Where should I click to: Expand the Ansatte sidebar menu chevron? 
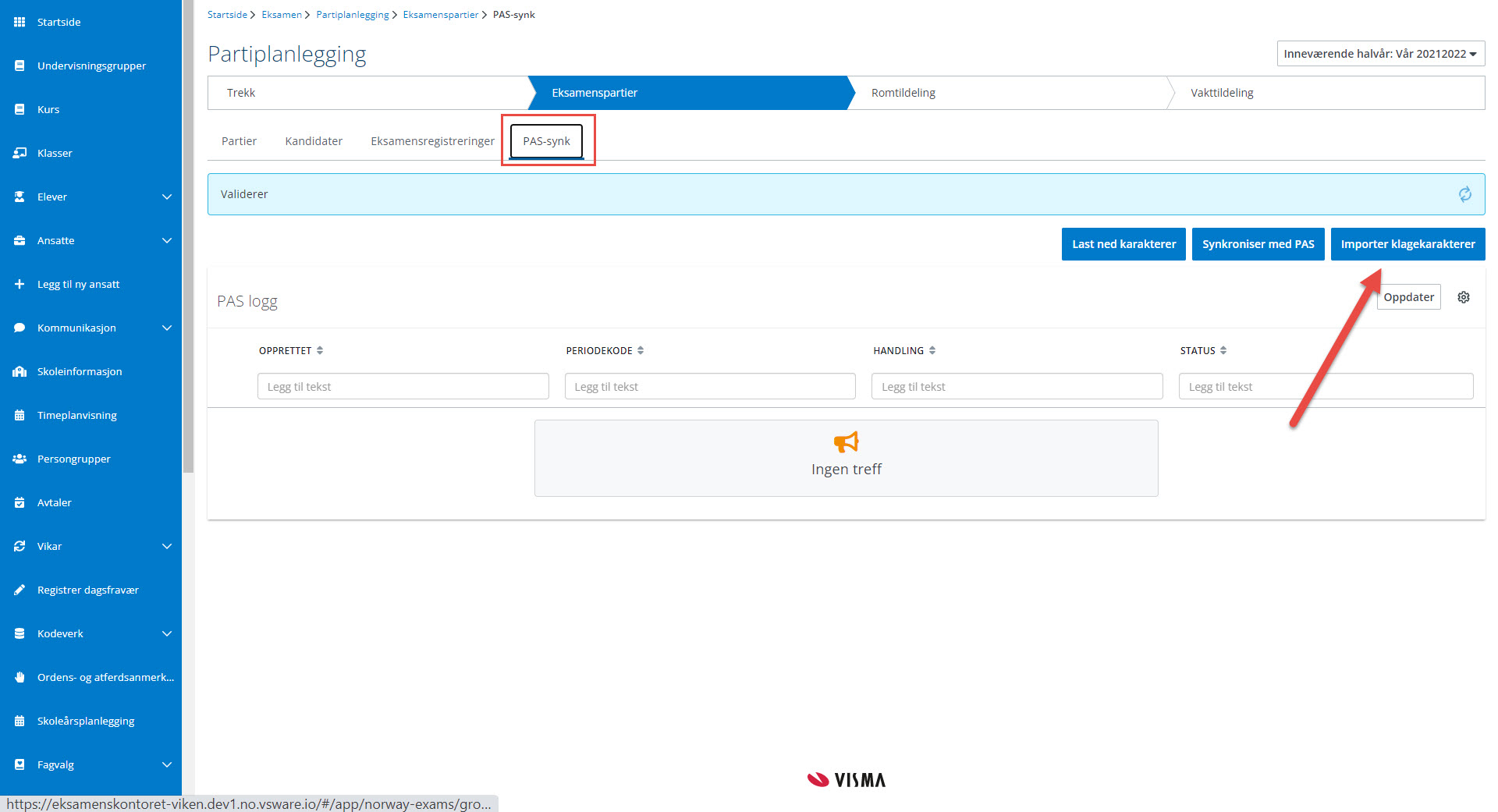[x=166, y=240]
